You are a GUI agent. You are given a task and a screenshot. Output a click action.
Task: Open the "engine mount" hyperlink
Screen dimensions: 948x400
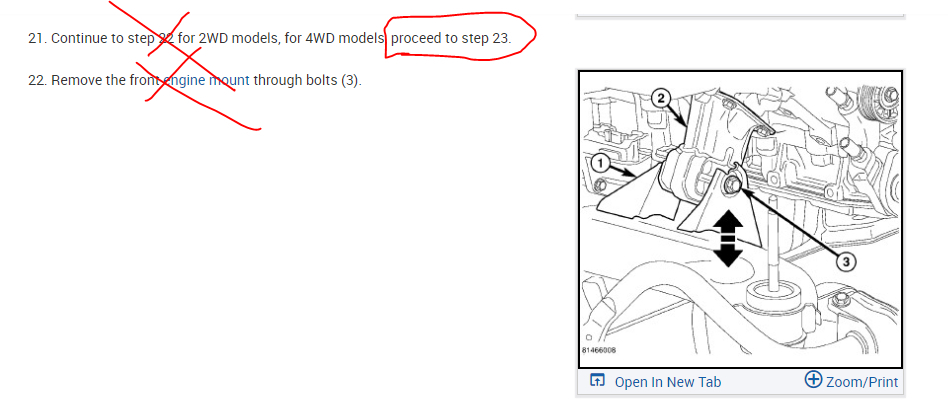pyautogui.click(x=207, y=80)
